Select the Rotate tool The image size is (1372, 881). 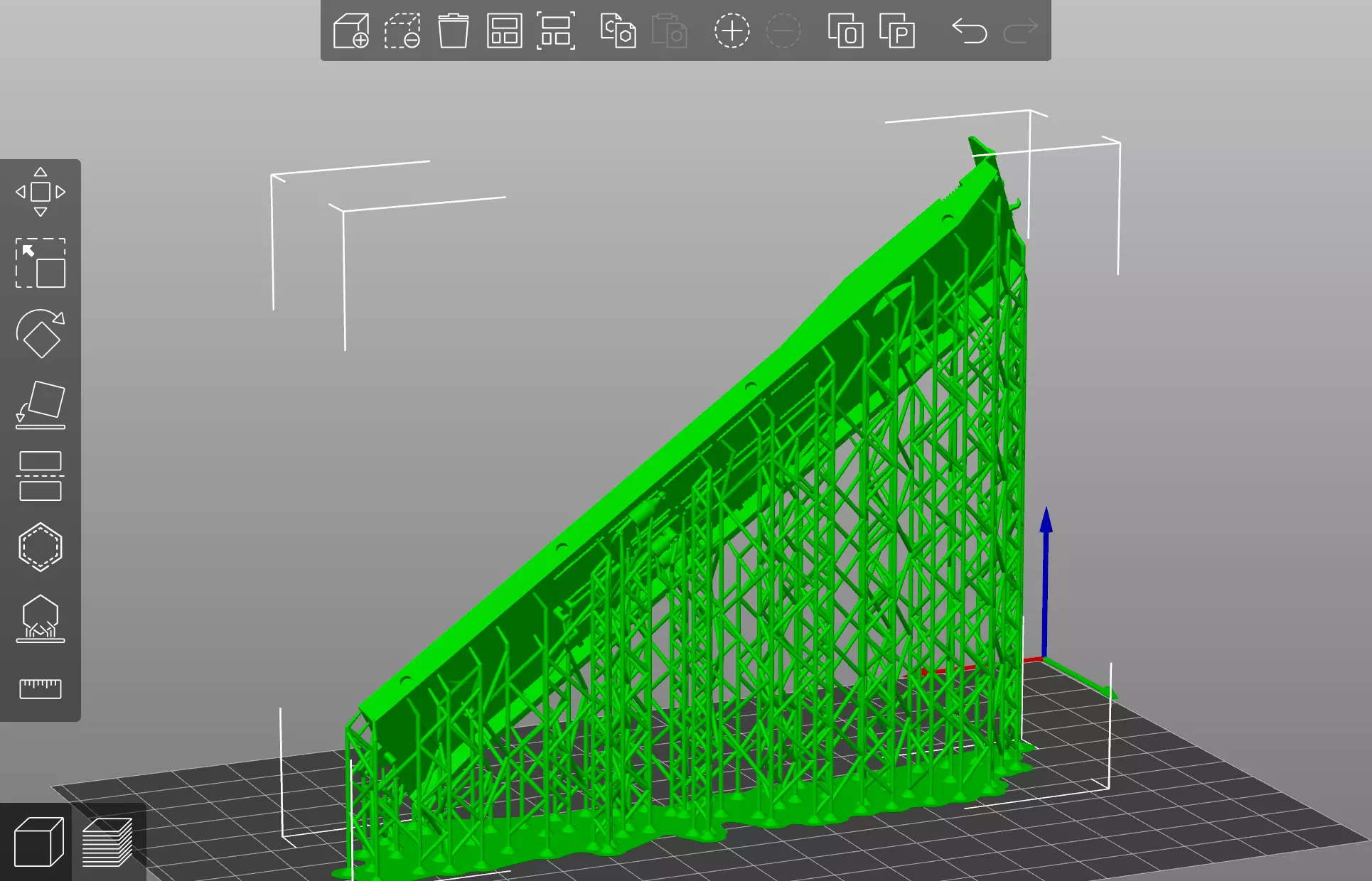pos(41,334)
